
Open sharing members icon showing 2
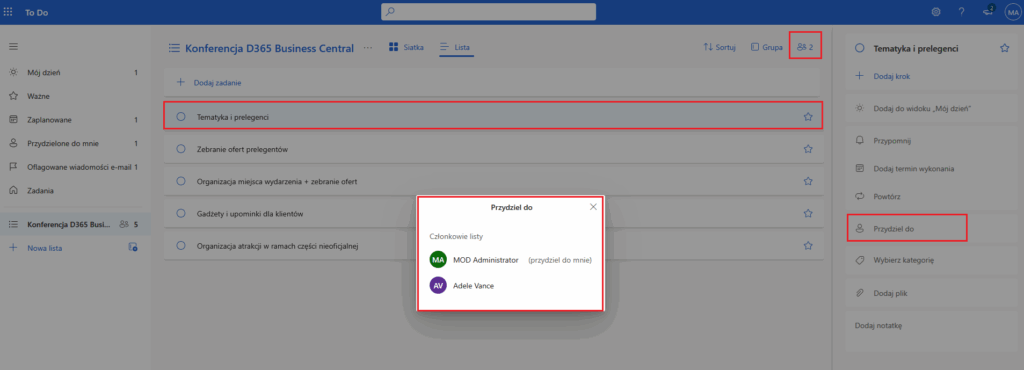tap(805, 47)
